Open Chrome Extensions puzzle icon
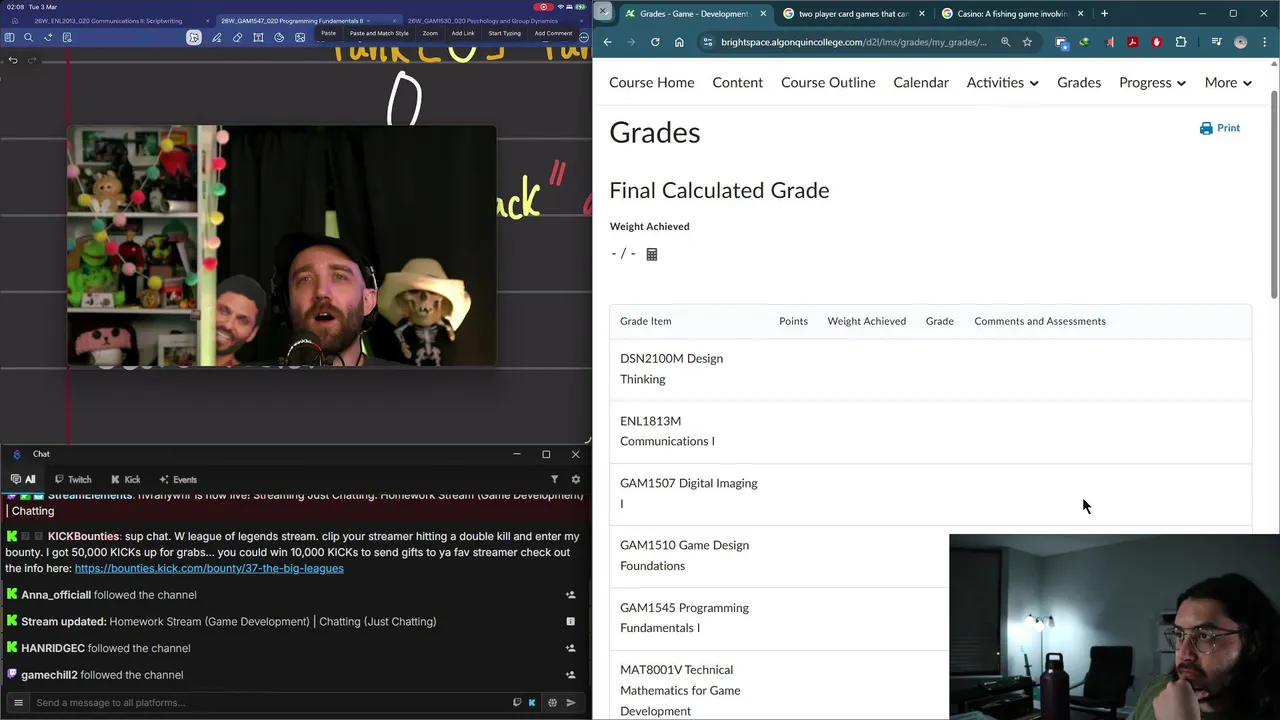Screen dimensions: 1280x720 [x=1181, y=42]
